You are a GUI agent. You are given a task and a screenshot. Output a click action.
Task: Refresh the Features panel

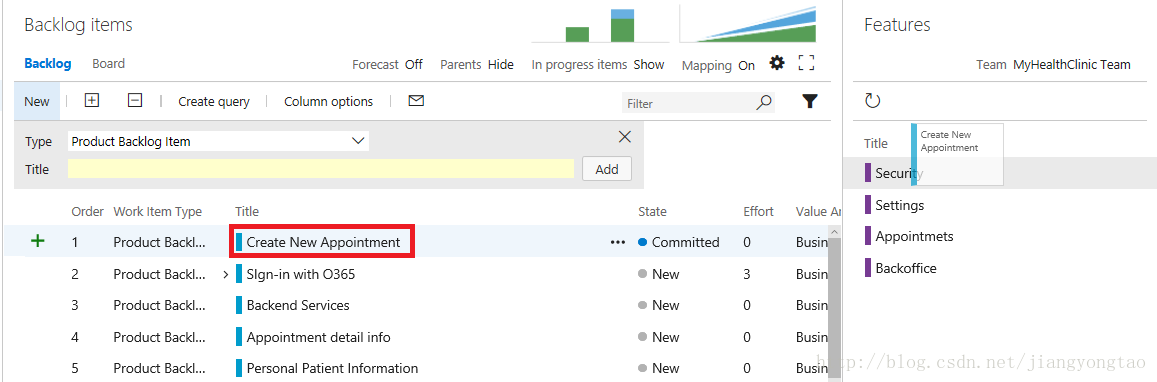[x=873, y=100]
